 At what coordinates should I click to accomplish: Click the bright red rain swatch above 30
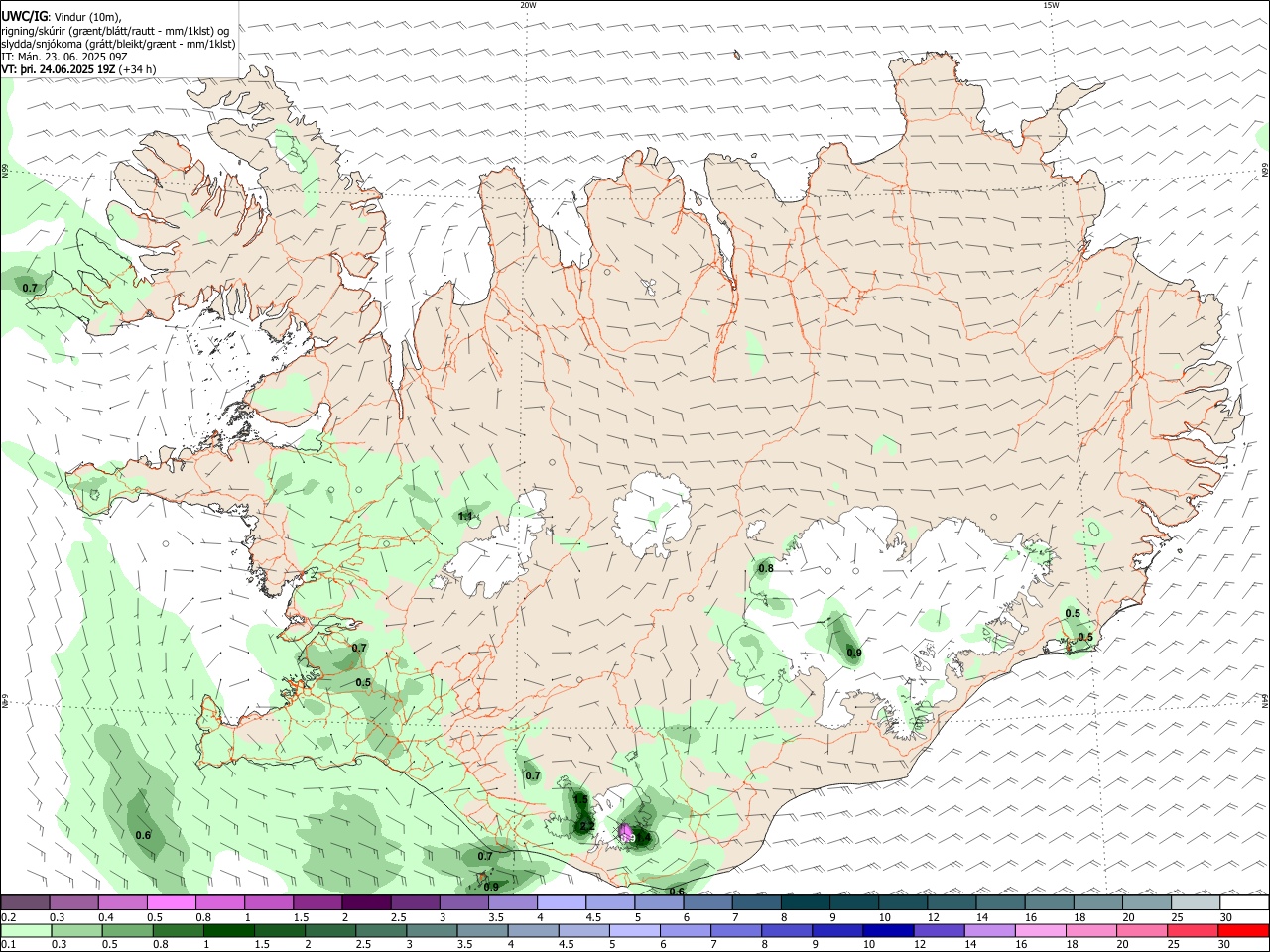pyautogui.click(x=1244, y=930)
